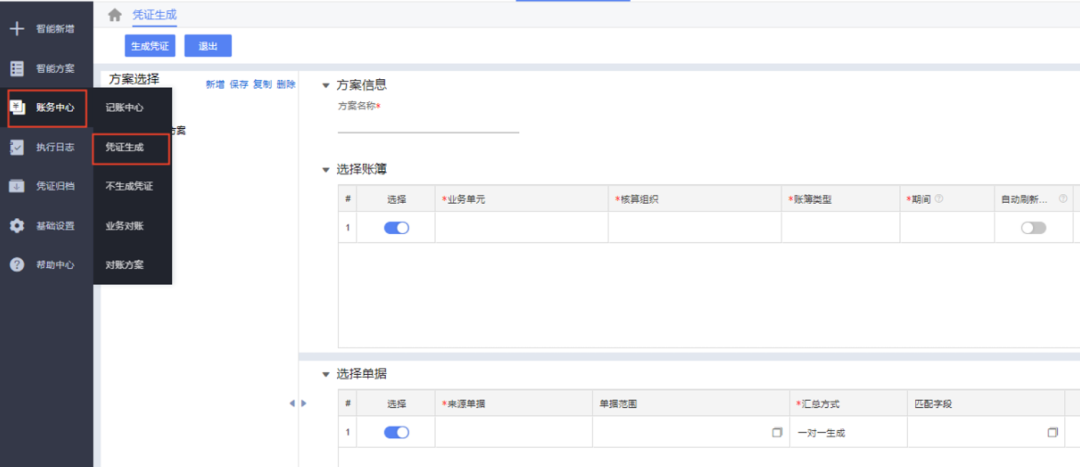Click the 保存 link
1080x467 pixels.
[239, 85]
